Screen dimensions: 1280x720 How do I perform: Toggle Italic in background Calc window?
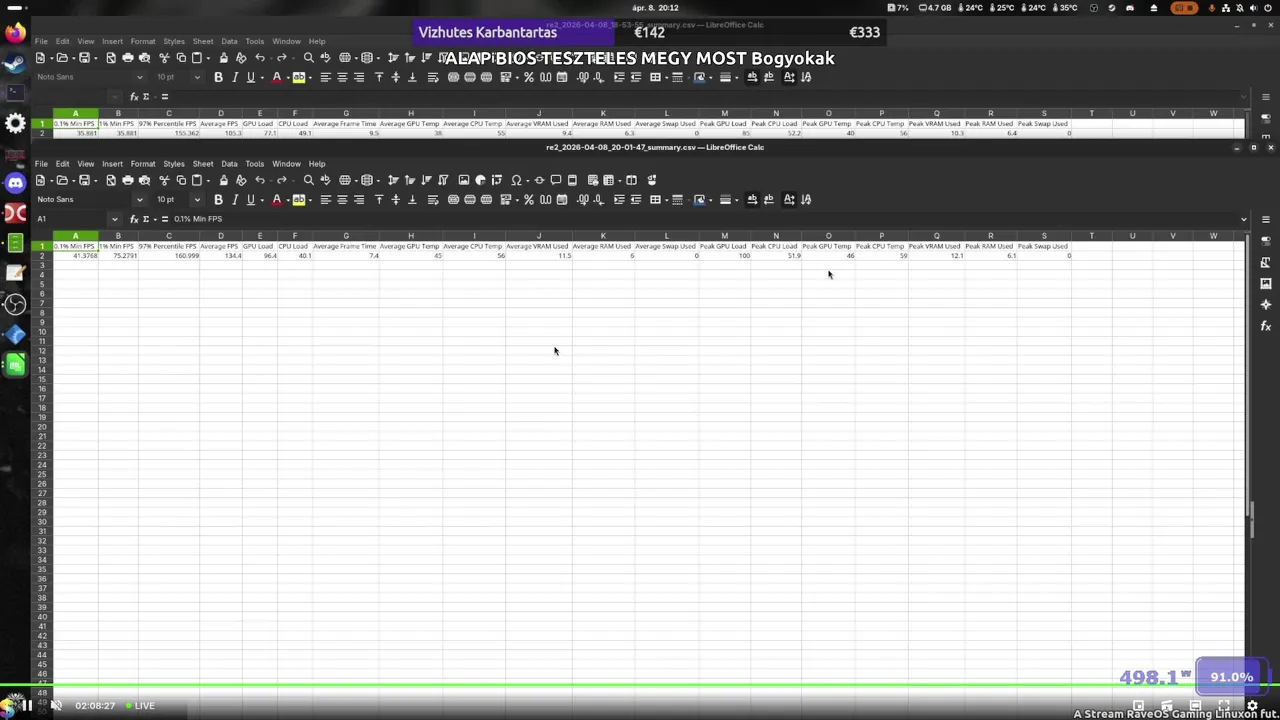point(235,77)
